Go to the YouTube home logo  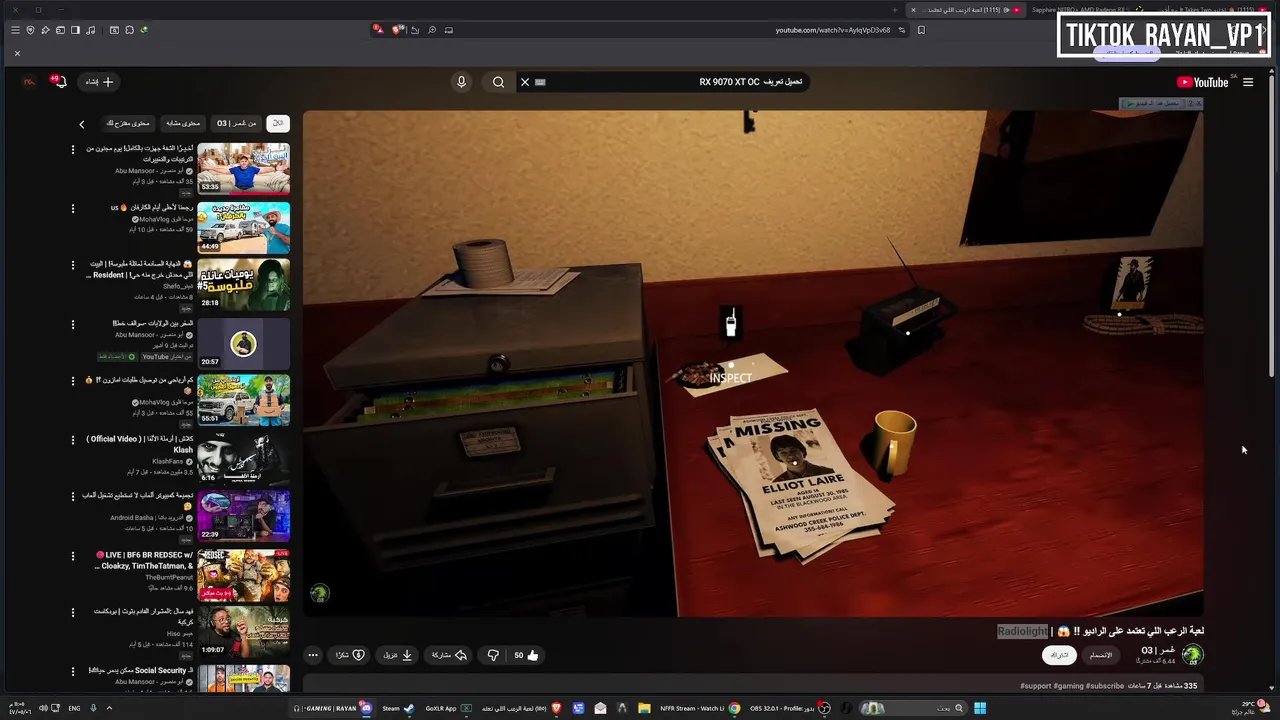[x=1203, y=82]
